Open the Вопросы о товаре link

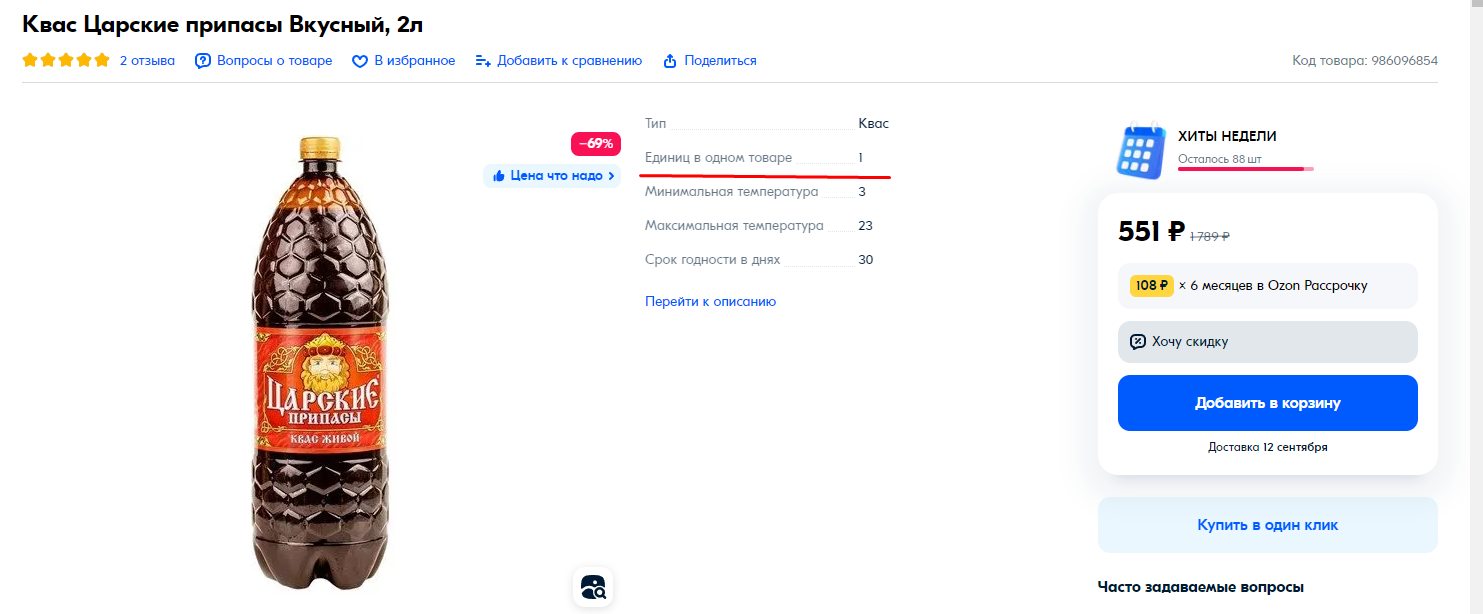tap(274, 61)
